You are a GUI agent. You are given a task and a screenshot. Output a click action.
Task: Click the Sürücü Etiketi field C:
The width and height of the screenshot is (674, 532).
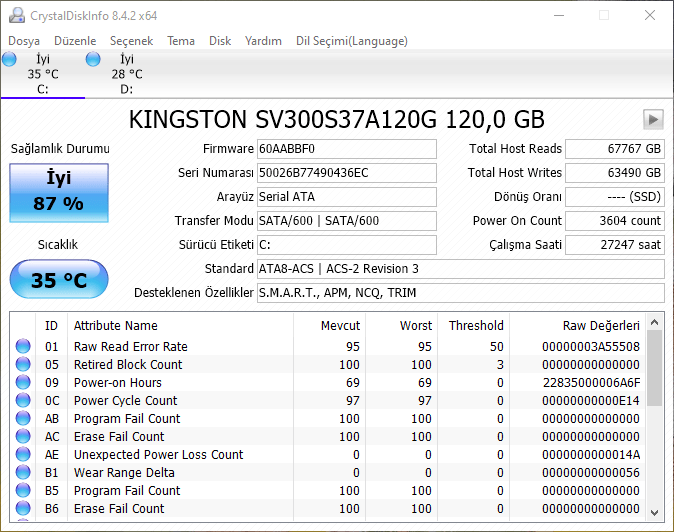coord(347,245)
